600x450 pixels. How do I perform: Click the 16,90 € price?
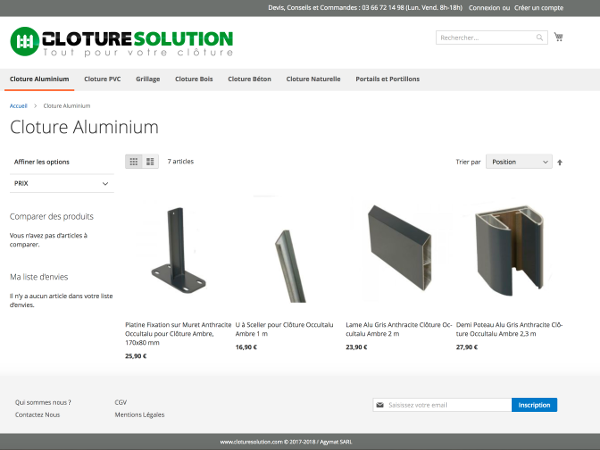(246, 347)
